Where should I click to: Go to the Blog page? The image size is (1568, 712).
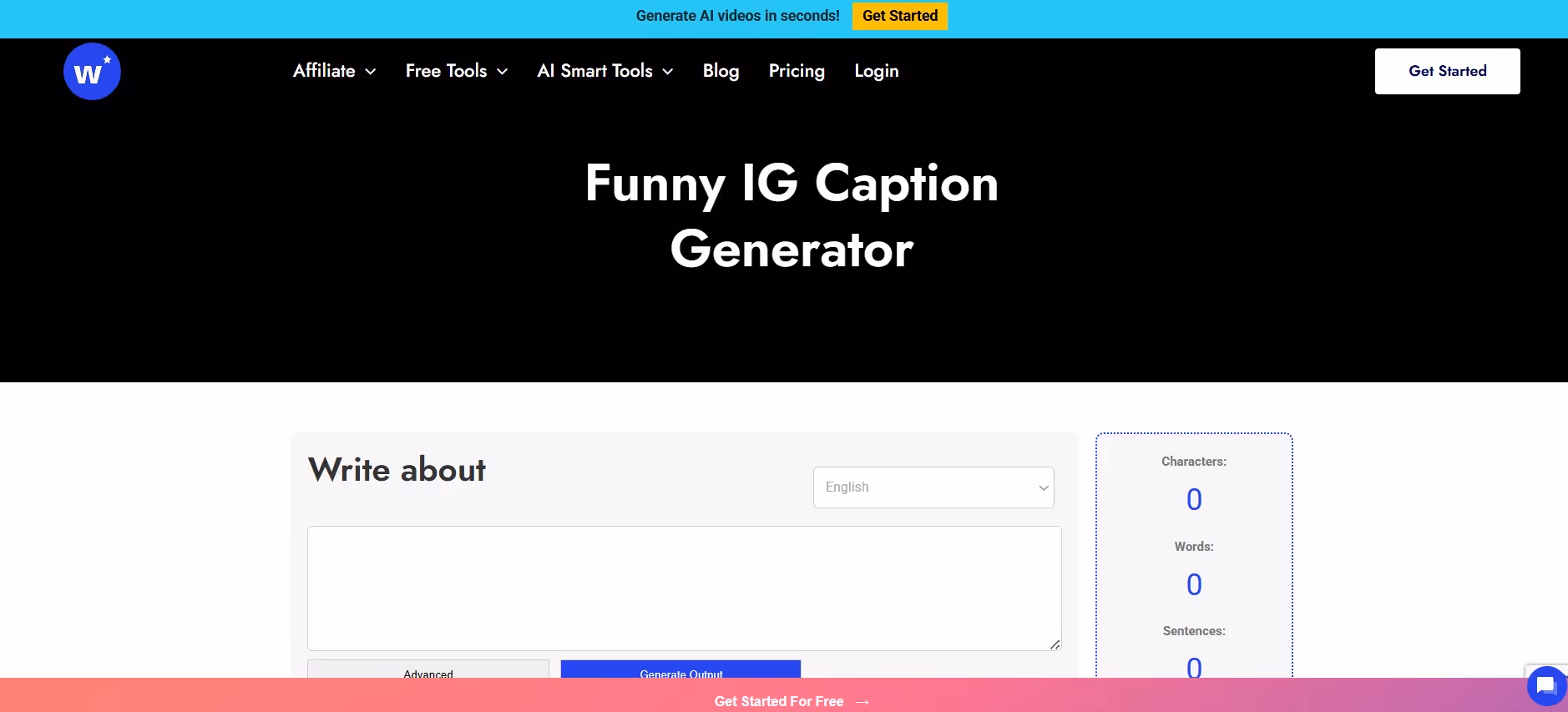[721, 71]
